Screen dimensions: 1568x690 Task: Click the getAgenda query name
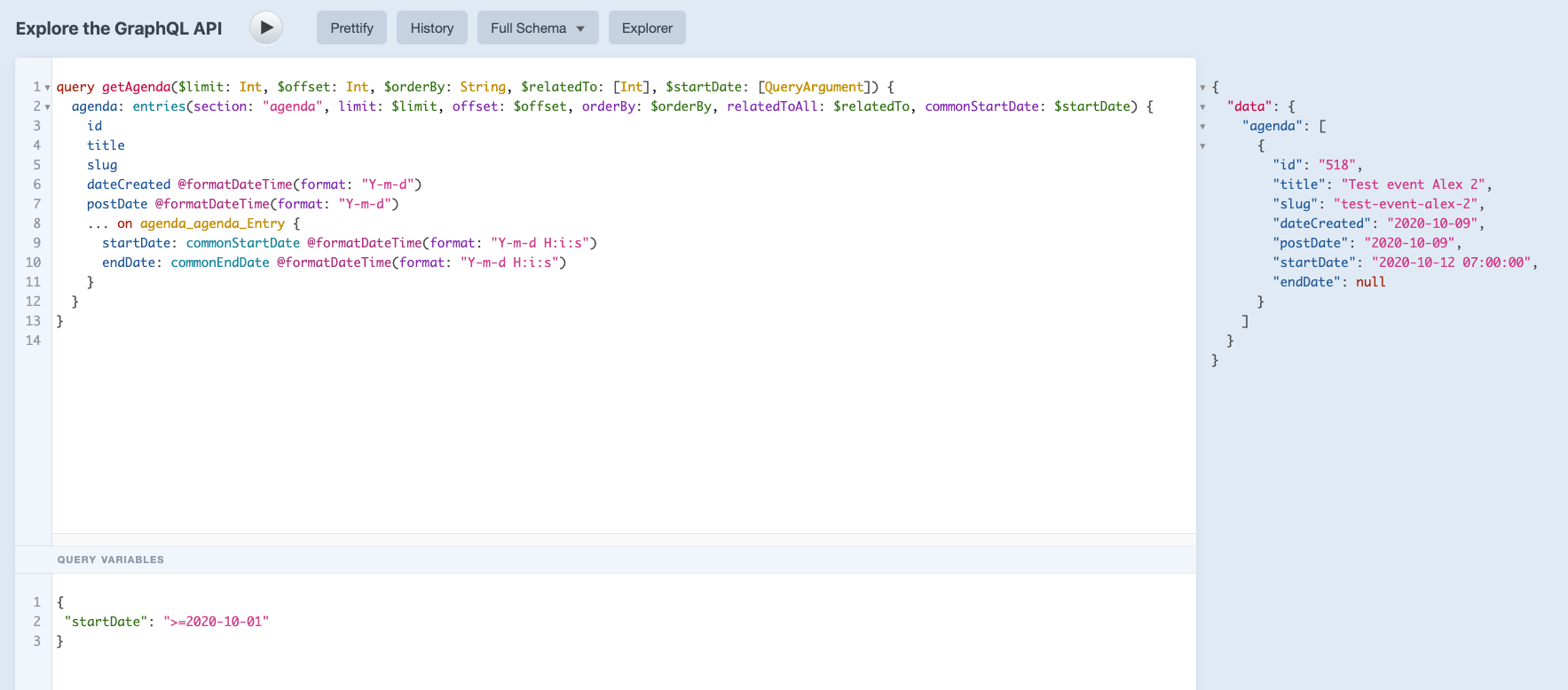(136, 87)
